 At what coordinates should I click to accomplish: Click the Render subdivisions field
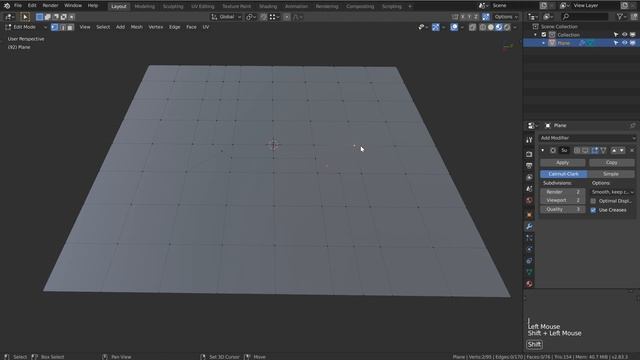click(562, 192)
